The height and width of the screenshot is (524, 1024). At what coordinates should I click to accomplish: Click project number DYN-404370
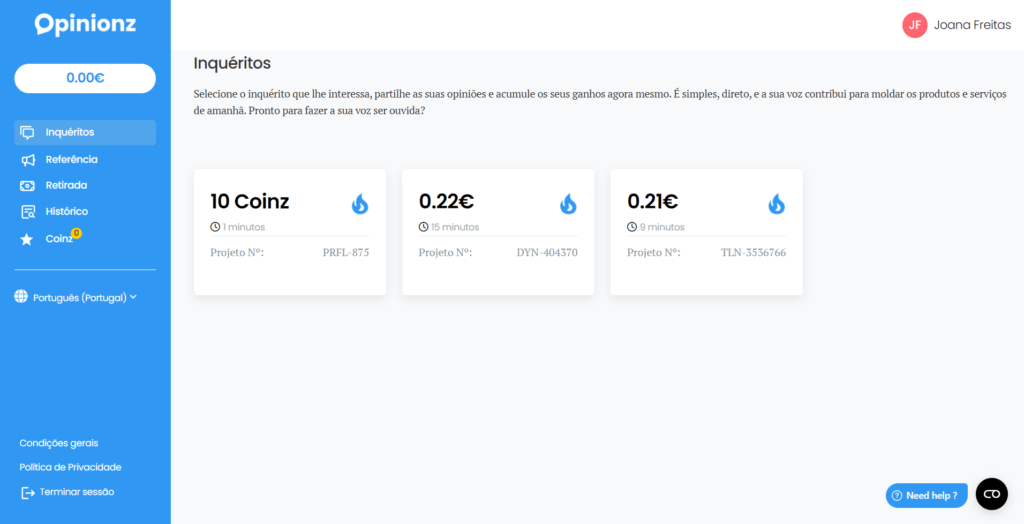(547, 253)
